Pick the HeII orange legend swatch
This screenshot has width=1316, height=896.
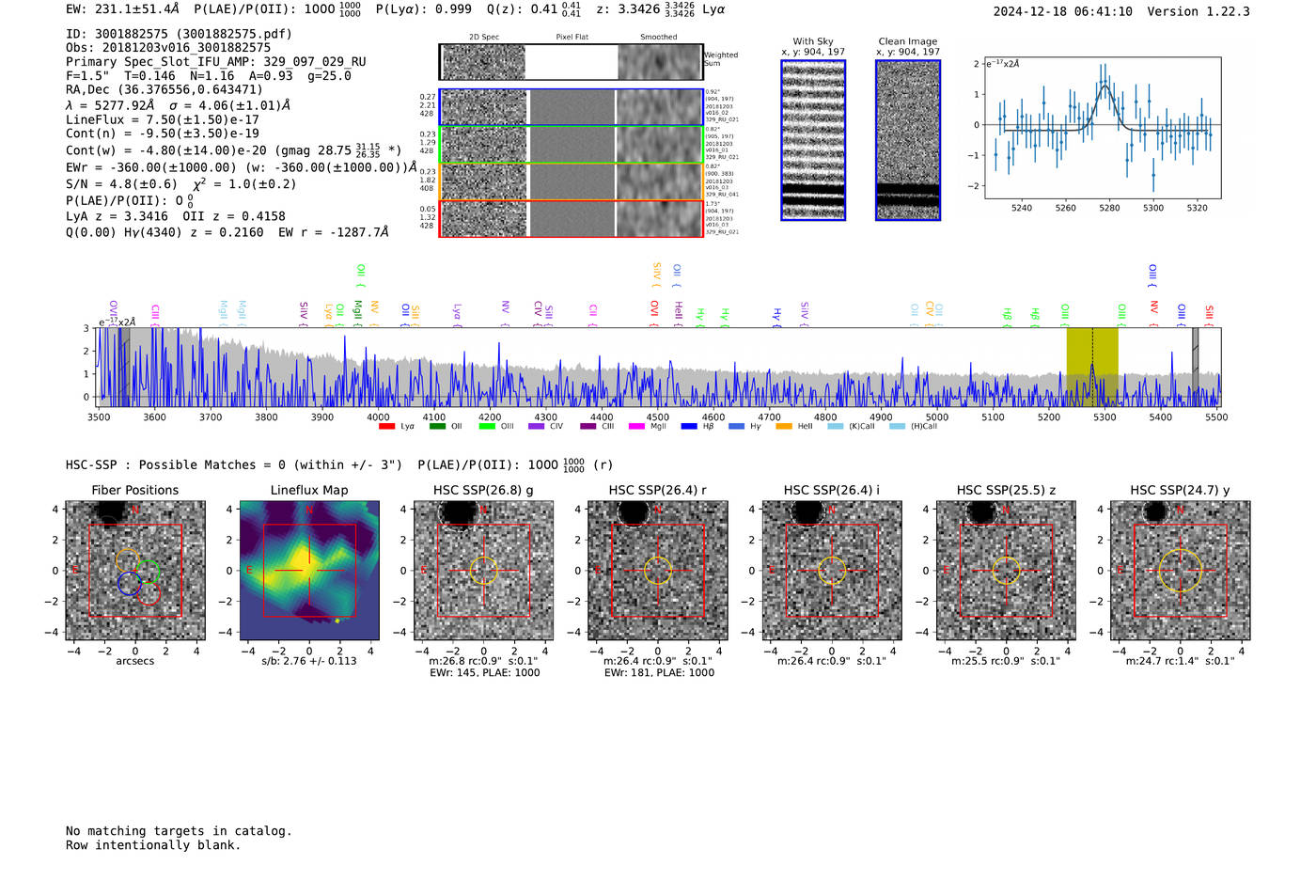tap(784, 427)
